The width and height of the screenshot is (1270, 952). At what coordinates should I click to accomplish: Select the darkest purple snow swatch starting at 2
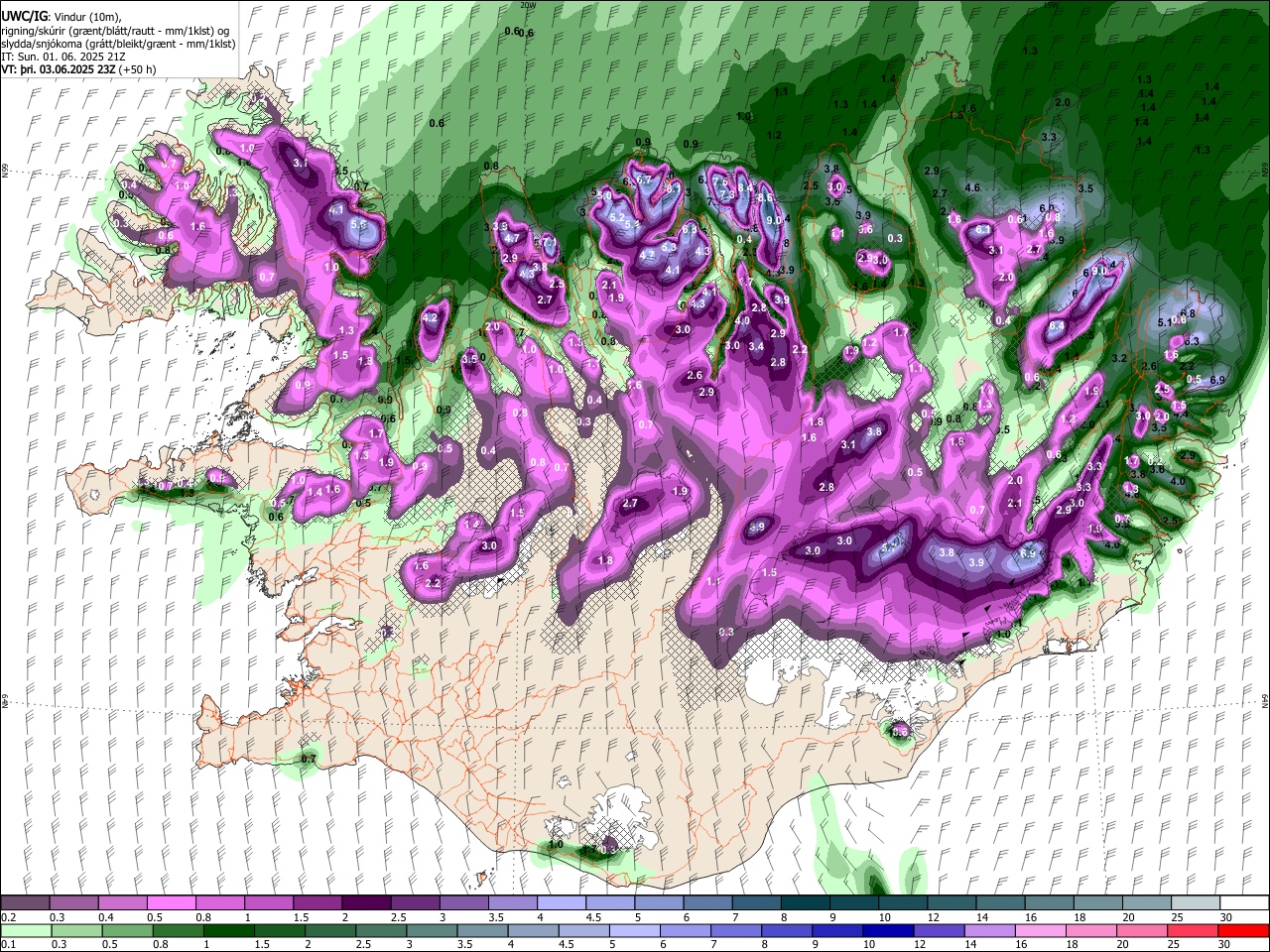point(365,902)
